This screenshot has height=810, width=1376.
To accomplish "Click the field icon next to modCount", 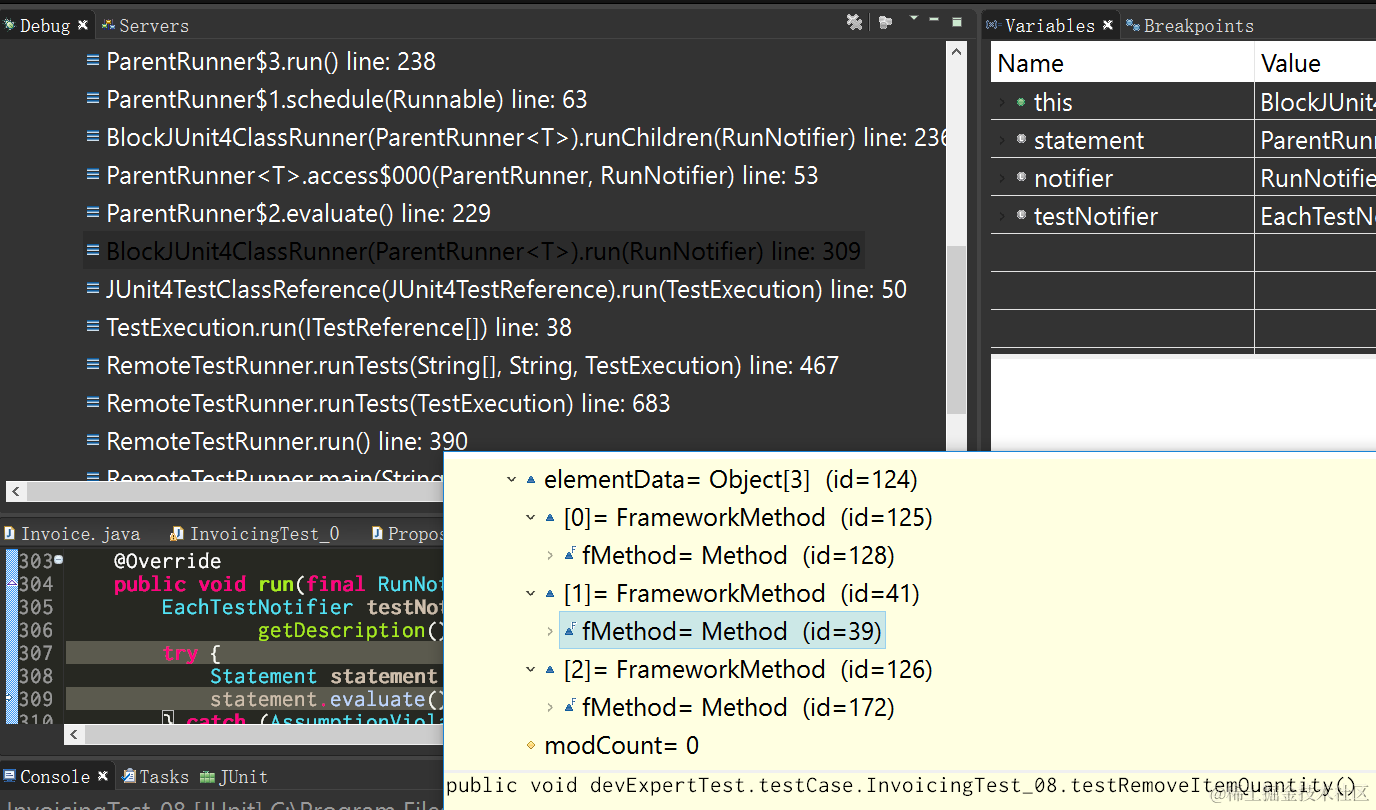I will [531, 746].
